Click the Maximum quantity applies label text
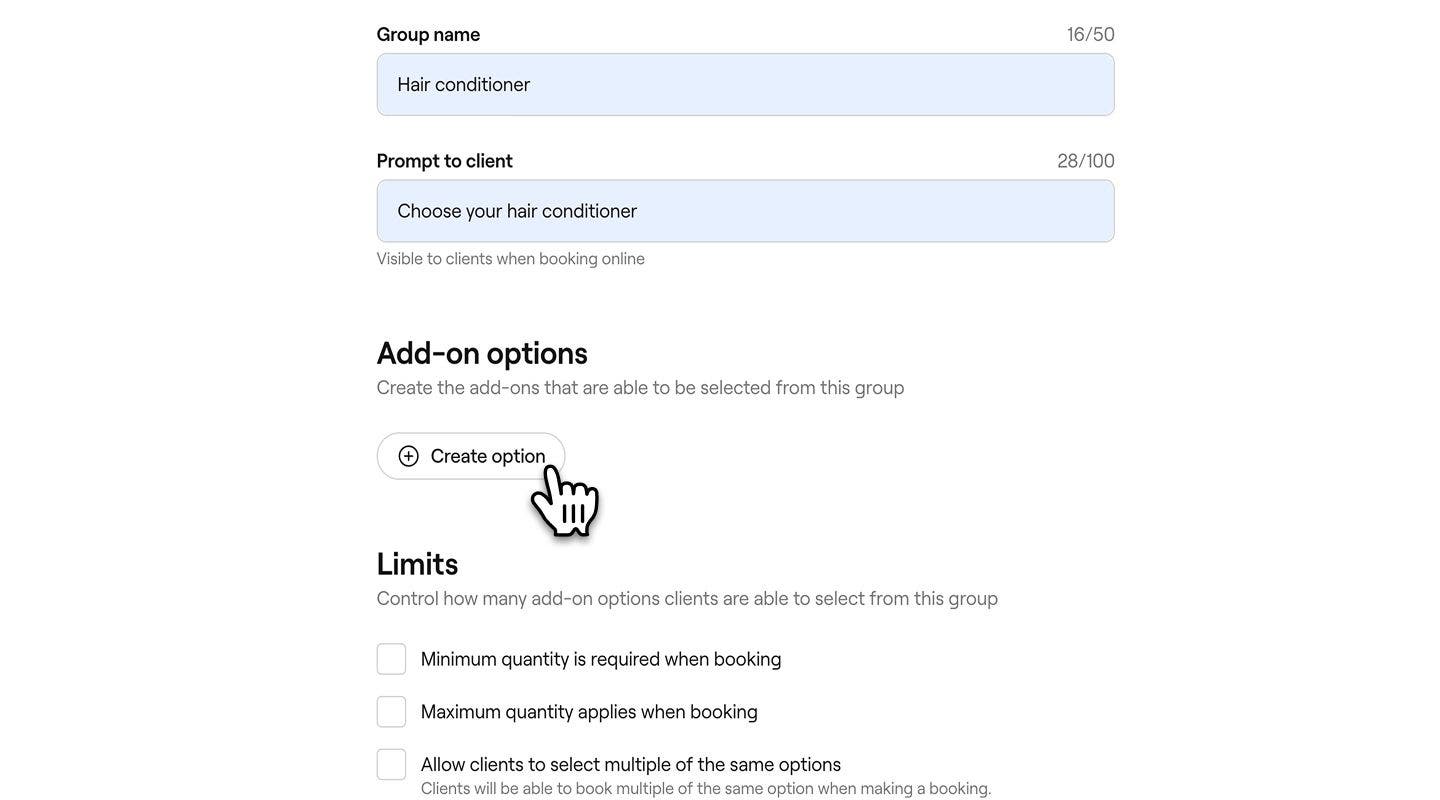The height and width of the screenshot is (800, 1440). tap(589, 712)
